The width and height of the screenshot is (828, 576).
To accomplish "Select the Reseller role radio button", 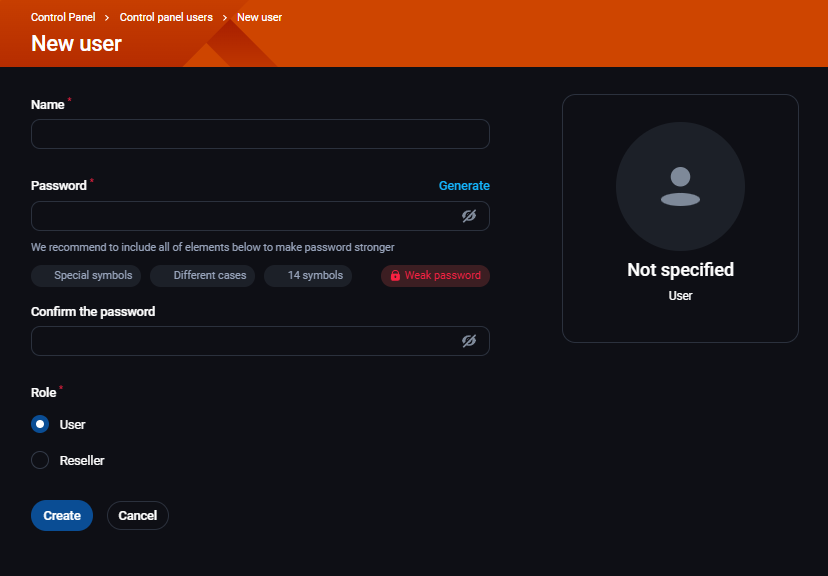I will click(x=40, y=460).
